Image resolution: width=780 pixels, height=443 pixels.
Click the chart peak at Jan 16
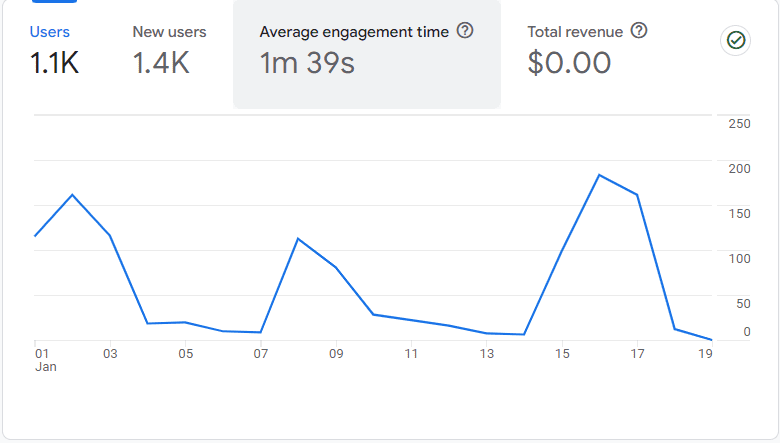click(x=599, y=175)
